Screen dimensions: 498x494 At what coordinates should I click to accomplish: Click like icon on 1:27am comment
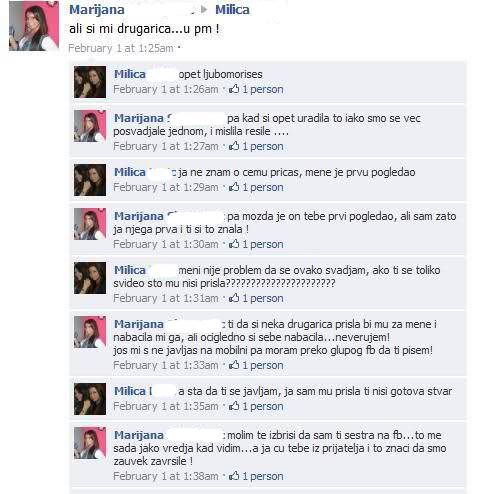coord(234,146)
